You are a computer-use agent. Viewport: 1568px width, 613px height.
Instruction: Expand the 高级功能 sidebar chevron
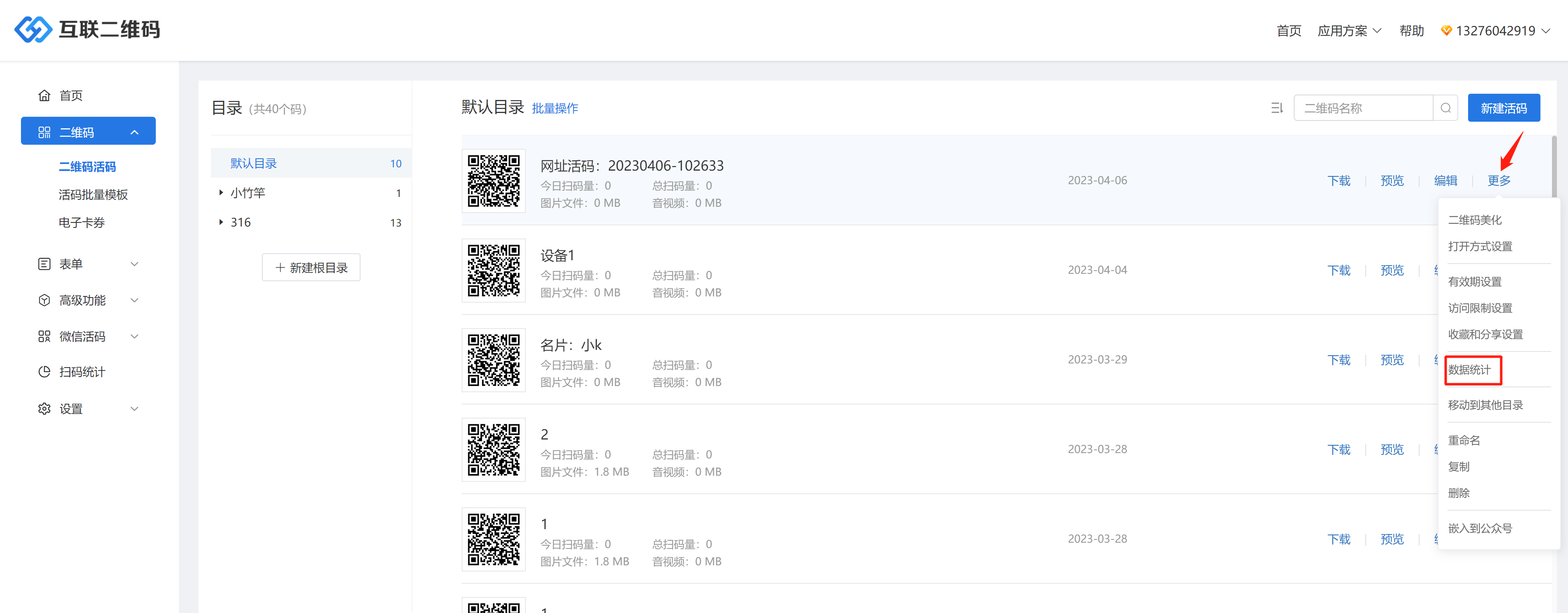(x=134, y=300)
